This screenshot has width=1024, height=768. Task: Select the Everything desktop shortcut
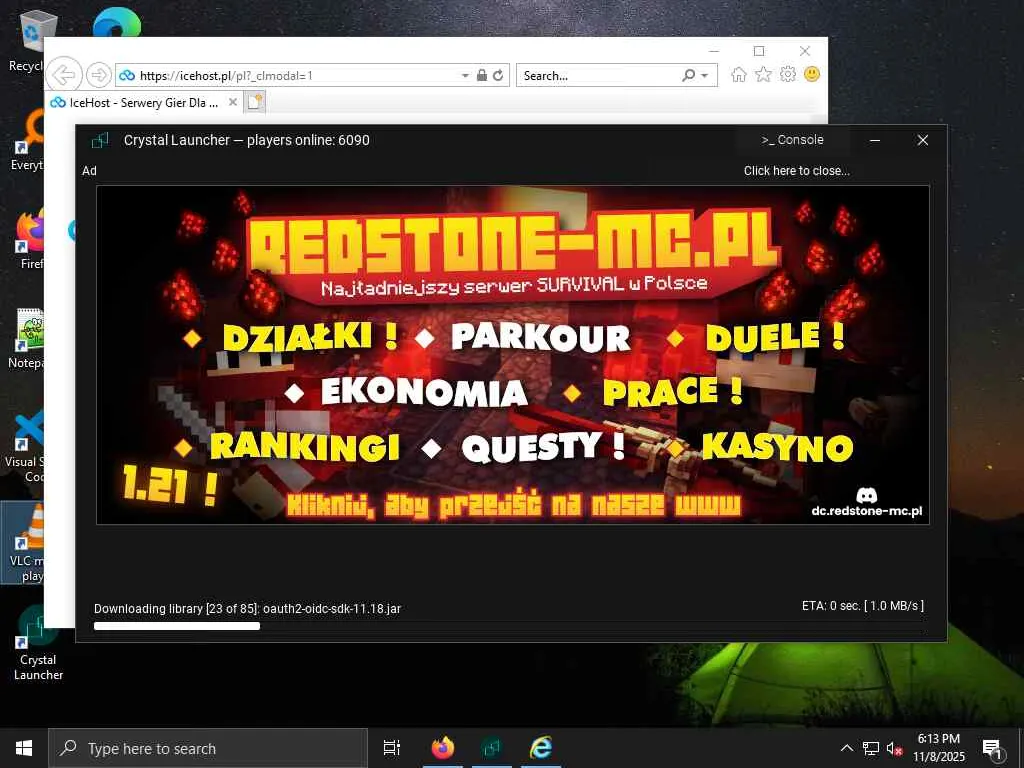pos(29,140)
